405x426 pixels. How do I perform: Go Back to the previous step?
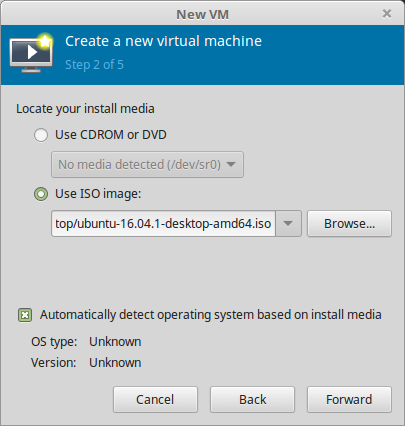(252, 399)
